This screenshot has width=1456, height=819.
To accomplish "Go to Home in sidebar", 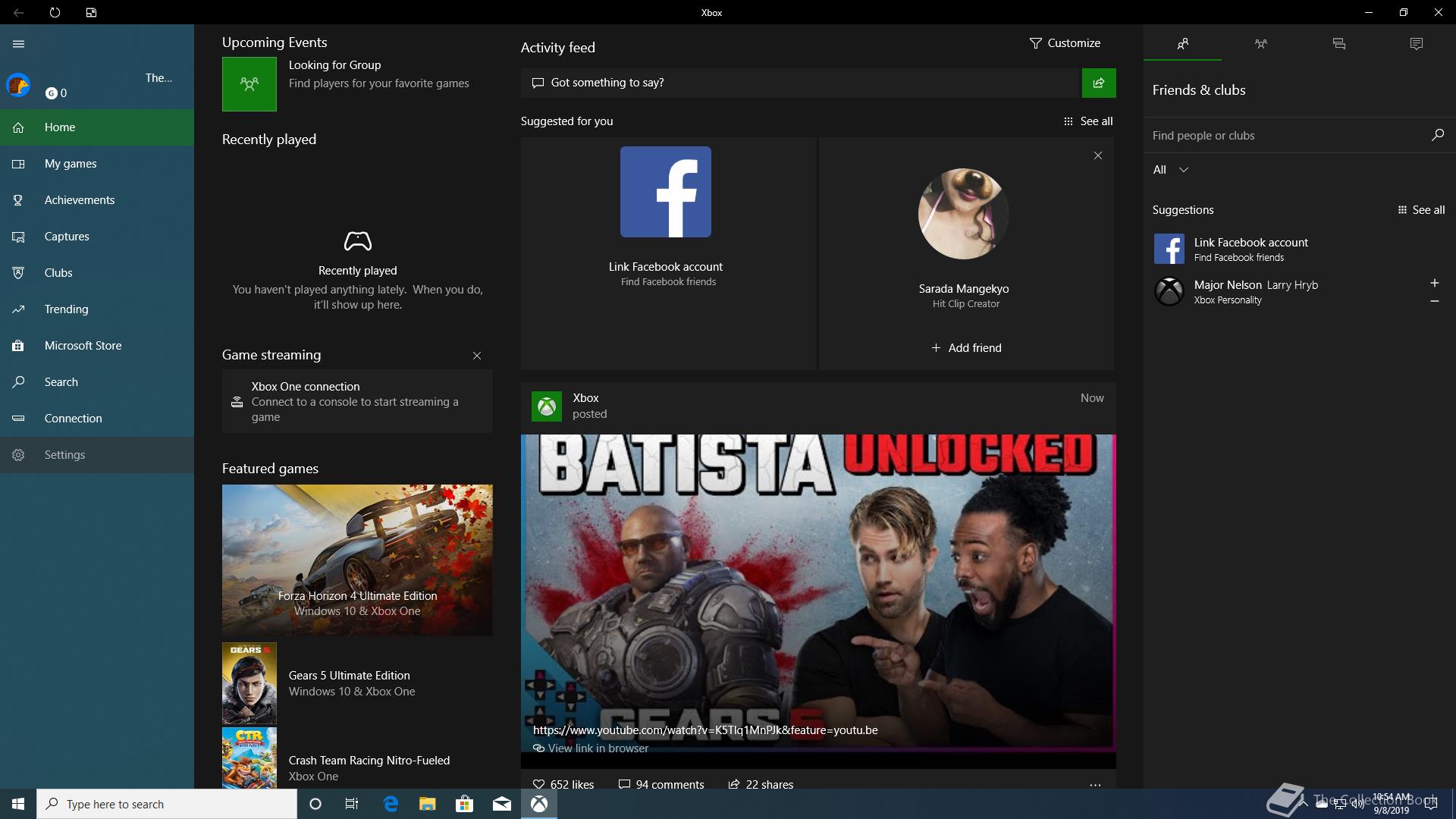I will point(97,127).
